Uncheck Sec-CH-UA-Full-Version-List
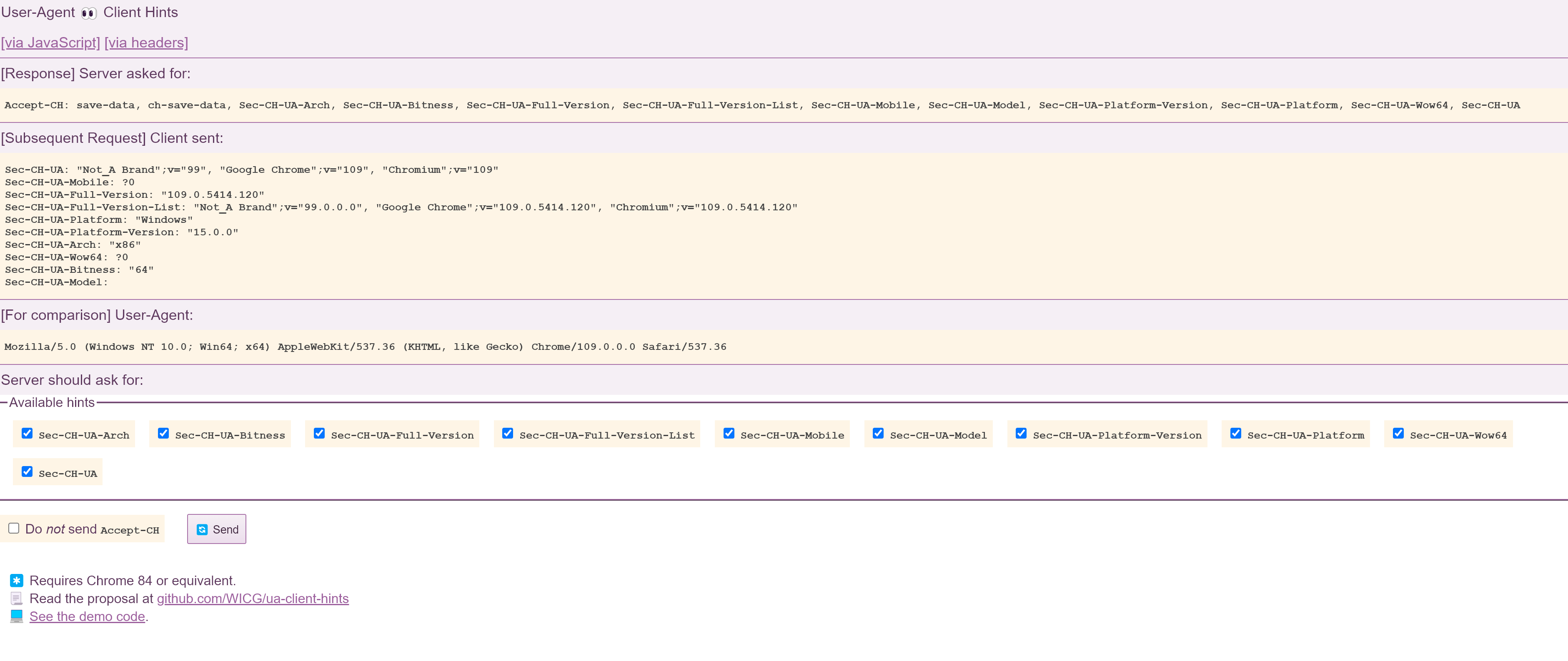This screenshot has width=1568, height=661. click(508, 433)
